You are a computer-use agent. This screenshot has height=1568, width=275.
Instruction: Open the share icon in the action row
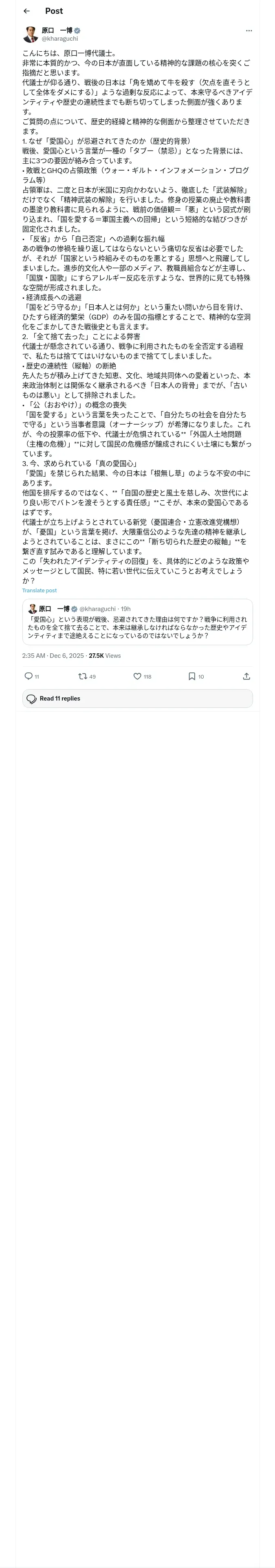pyautogui.click(x=246, y=676)
